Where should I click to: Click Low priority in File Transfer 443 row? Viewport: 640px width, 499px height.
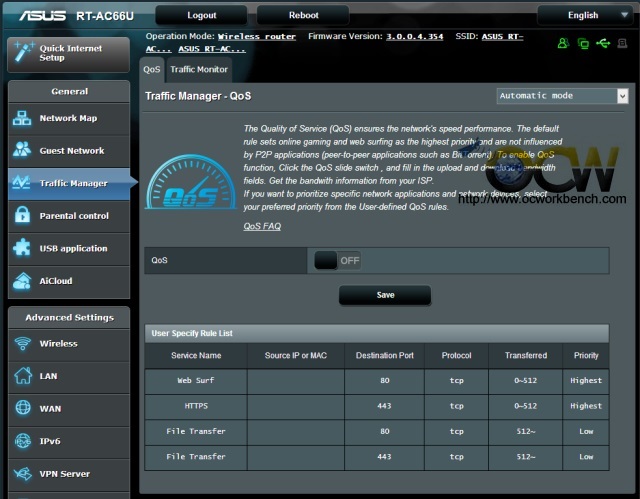click(x=586, y=457)
